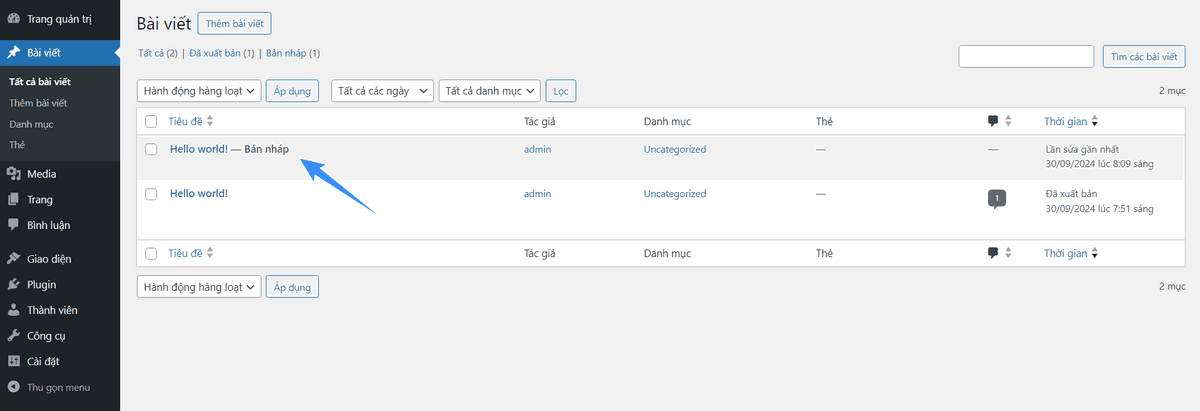Screen dimensions: 1200x411
Task: Open the Hello world! — Bản nháp post title
Action: click(x=229, y=149)
